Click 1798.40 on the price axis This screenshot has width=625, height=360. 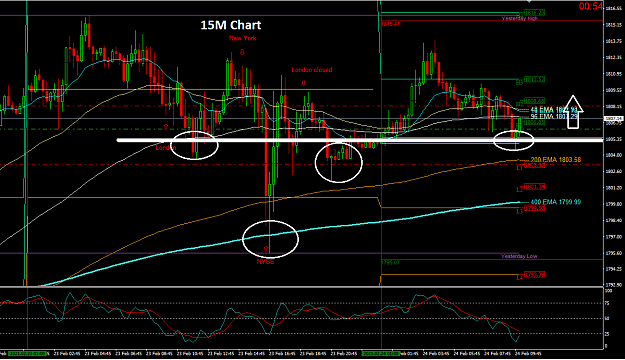click(x=613, y=220)
